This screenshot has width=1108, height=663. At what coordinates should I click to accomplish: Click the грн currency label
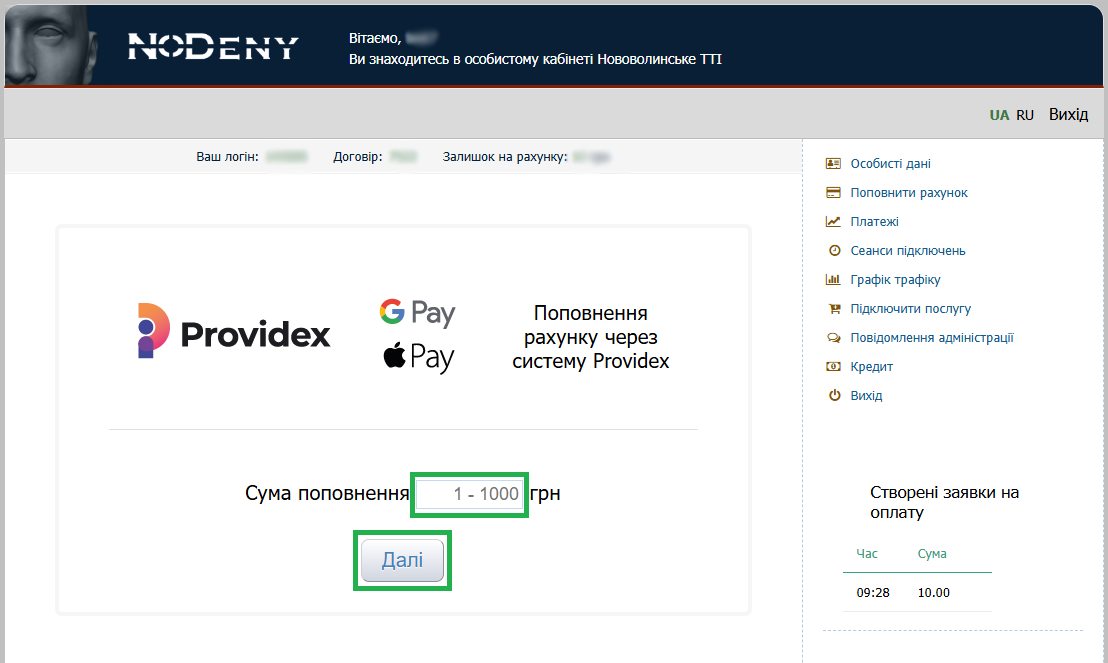(x=545, y=493)
